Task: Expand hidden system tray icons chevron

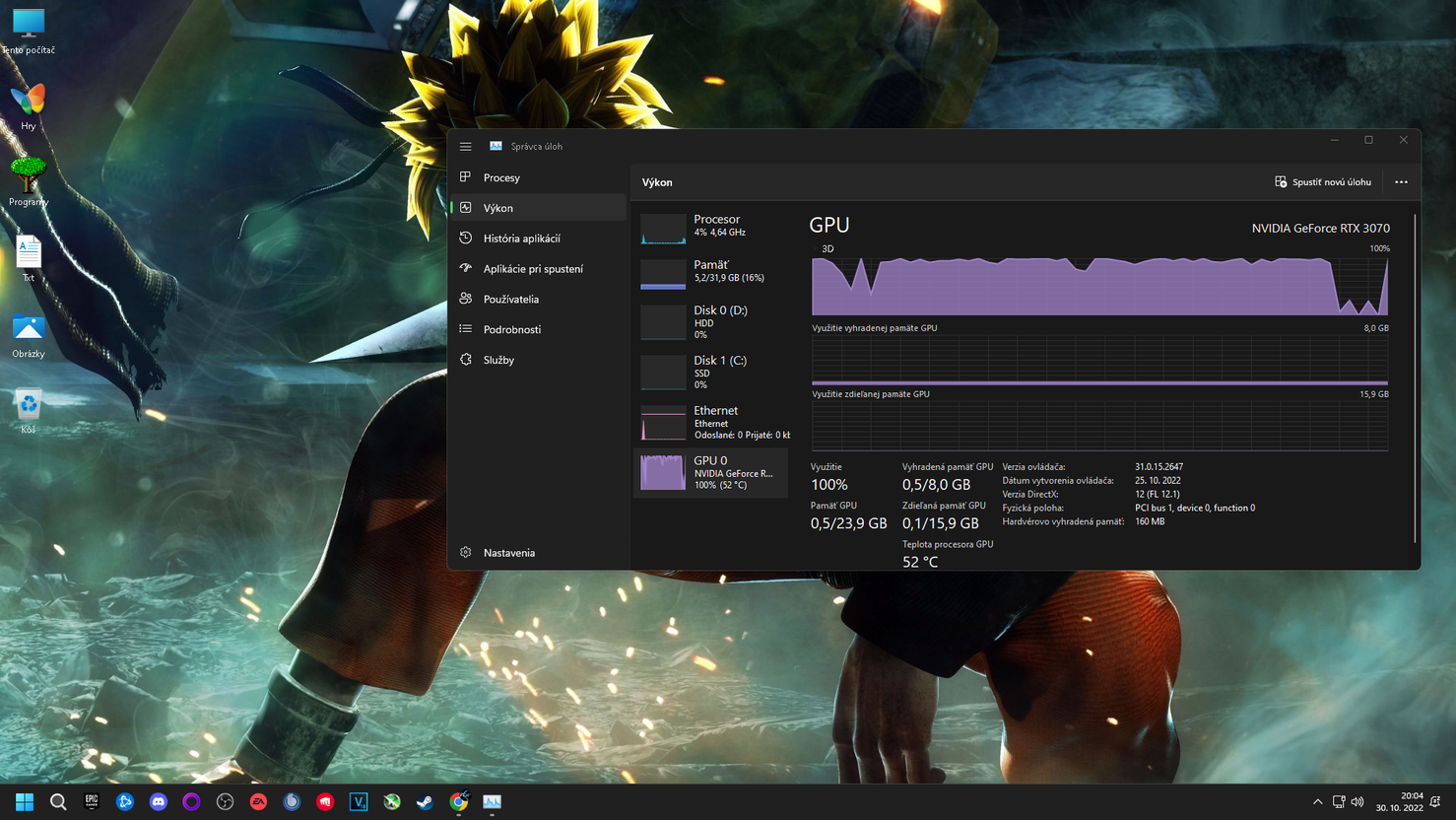Action: pos(1317,802)
